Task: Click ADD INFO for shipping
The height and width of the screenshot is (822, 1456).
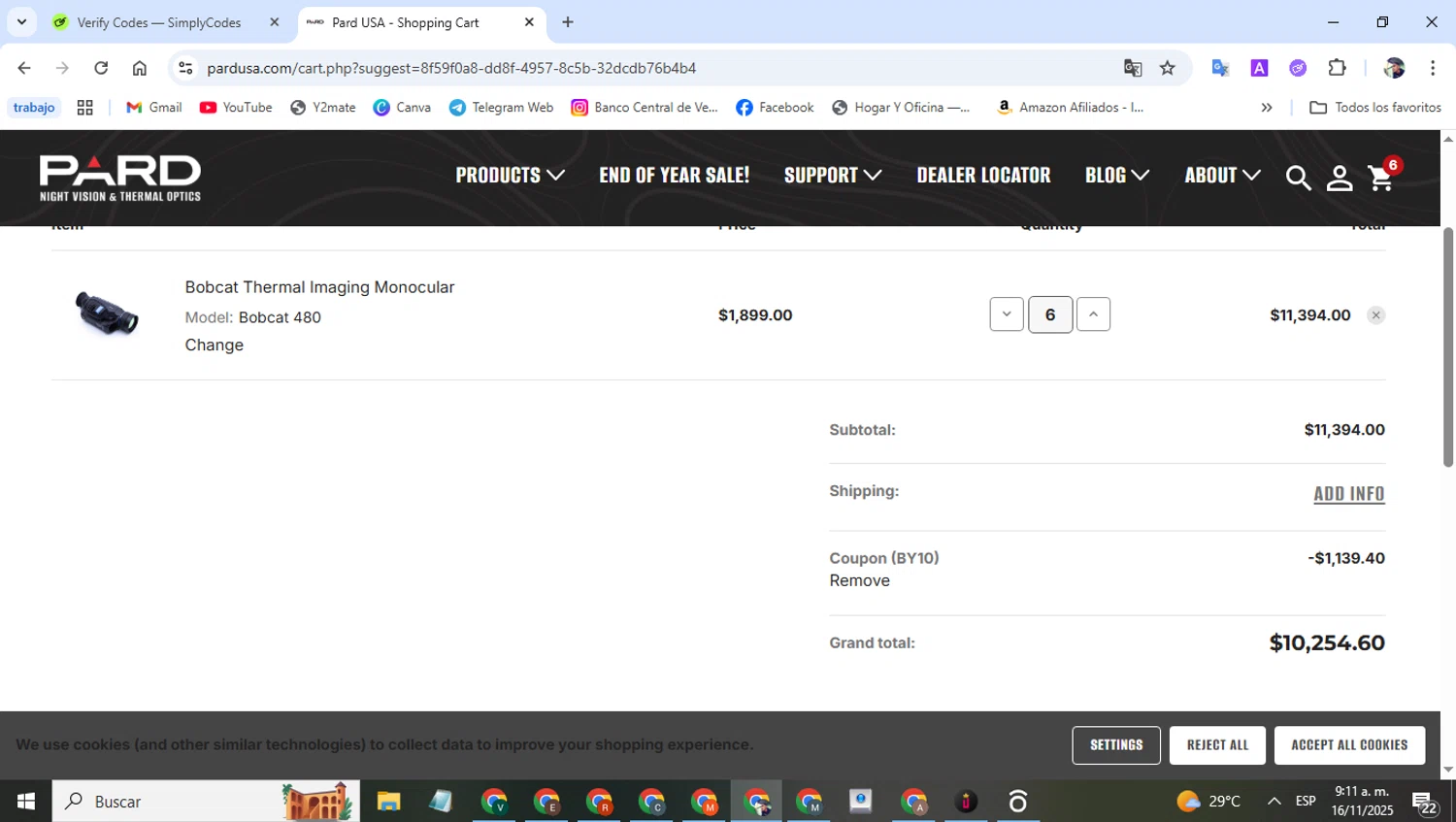Action: point(1349,494)
